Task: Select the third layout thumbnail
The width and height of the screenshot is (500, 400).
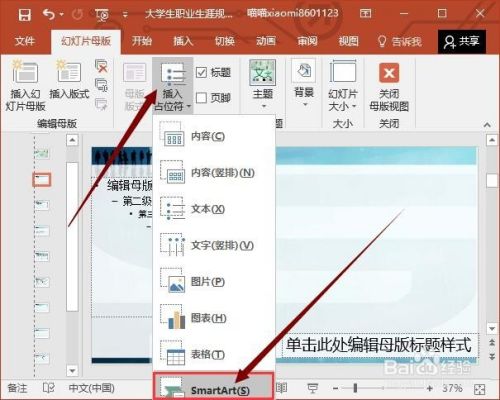Action: 42,205
